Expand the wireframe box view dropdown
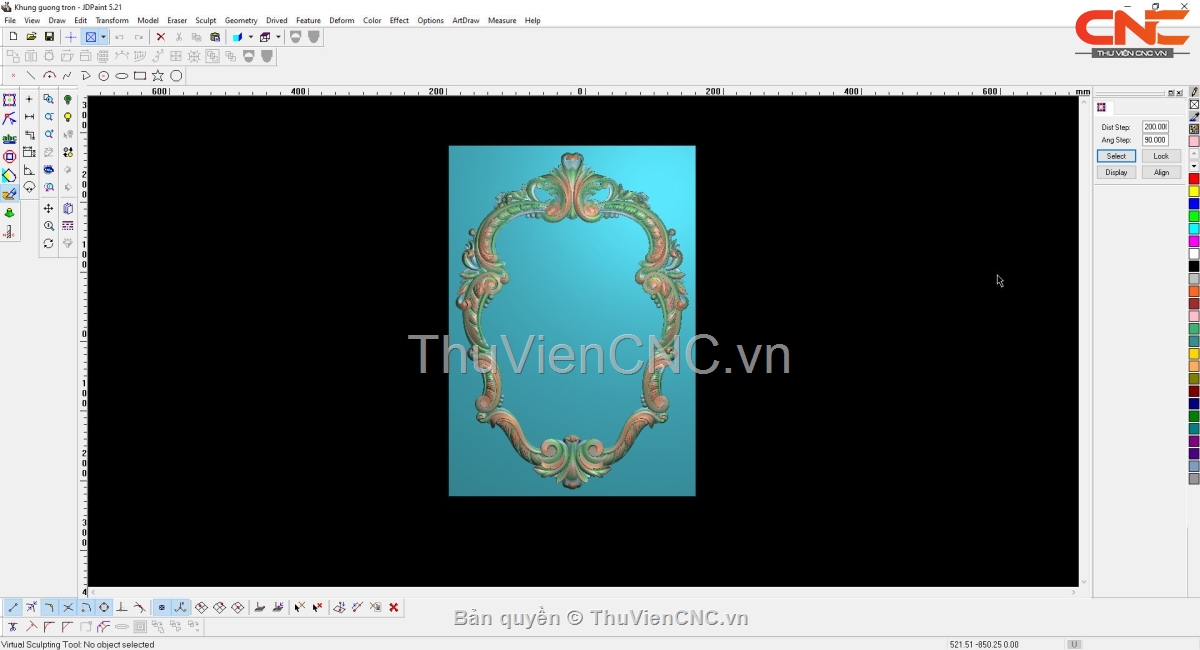The width and height of the screenshot is (1200, 650). [x=278, y=37]
